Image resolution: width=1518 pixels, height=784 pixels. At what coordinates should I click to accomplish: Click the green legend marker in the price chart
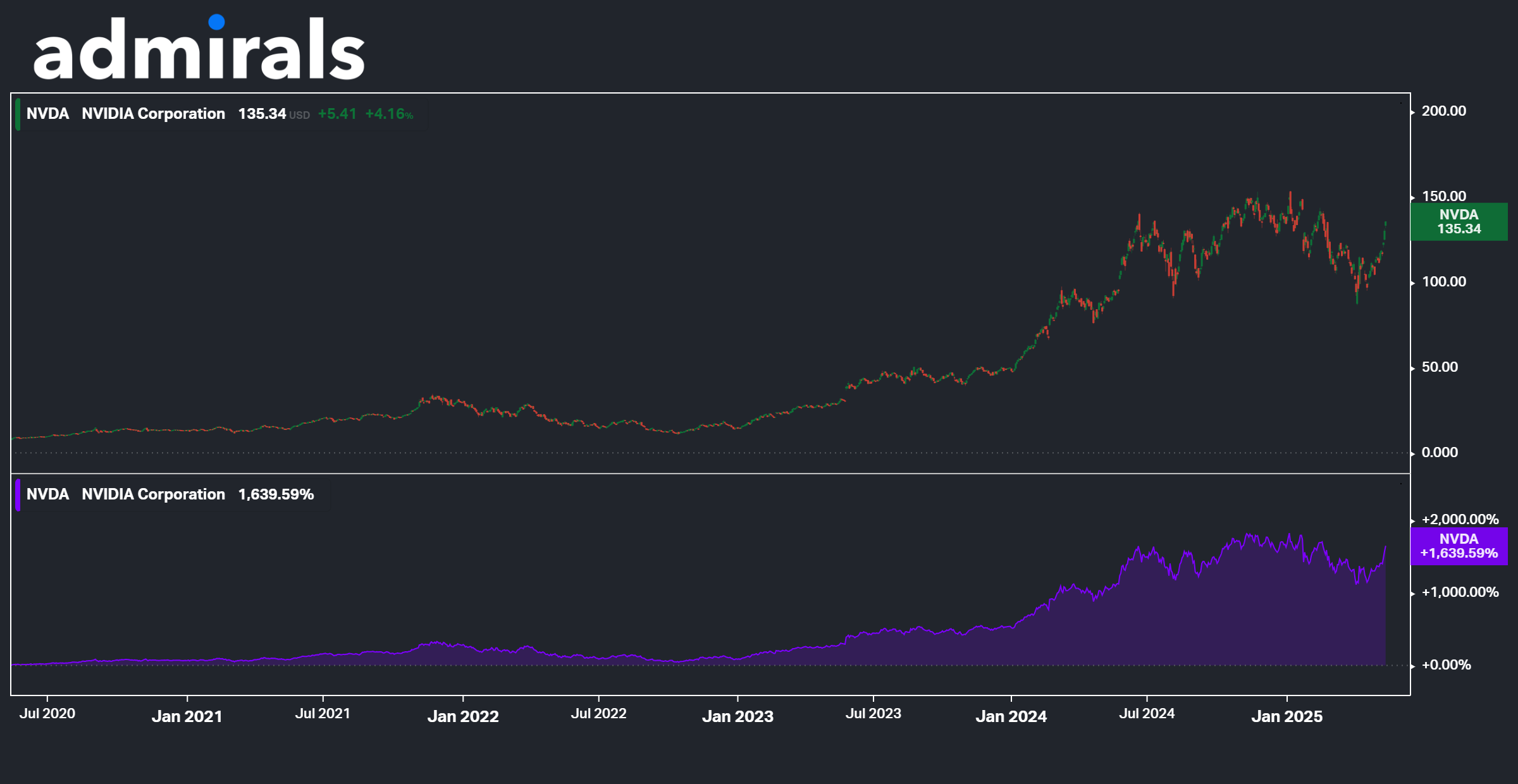[x=18, y=114]
